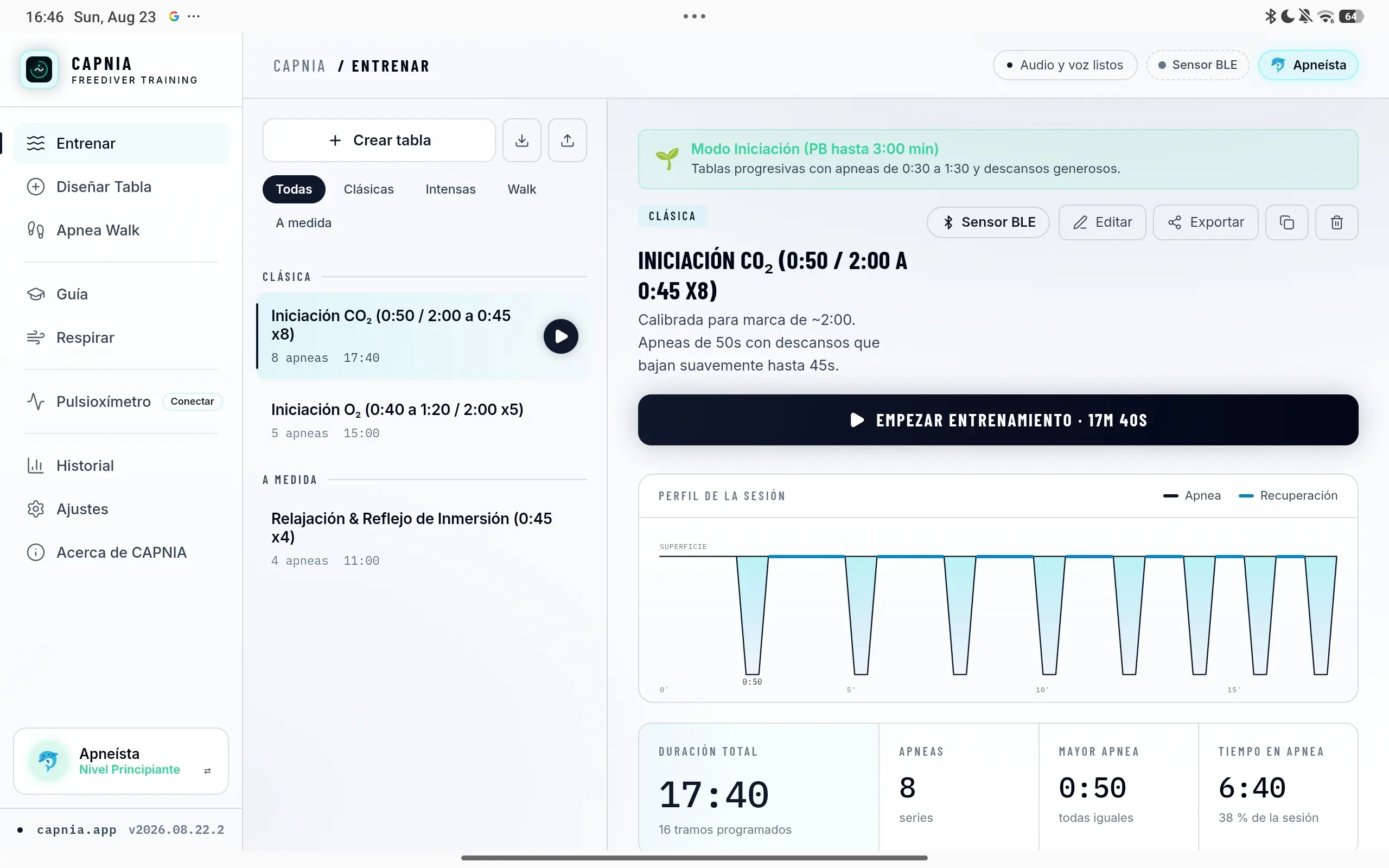Switch profile using the swap arrows icon
Screen dimensions: 1389x868
pyautogui.click(x=207, y=771)
